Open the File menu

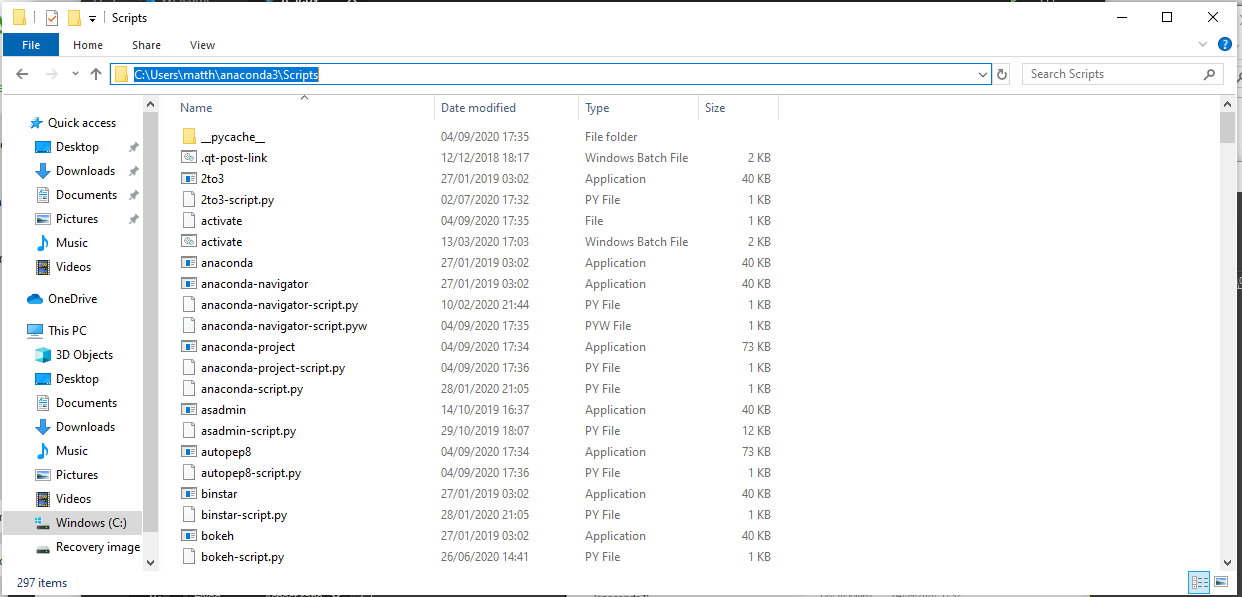[x=31, y=45]
